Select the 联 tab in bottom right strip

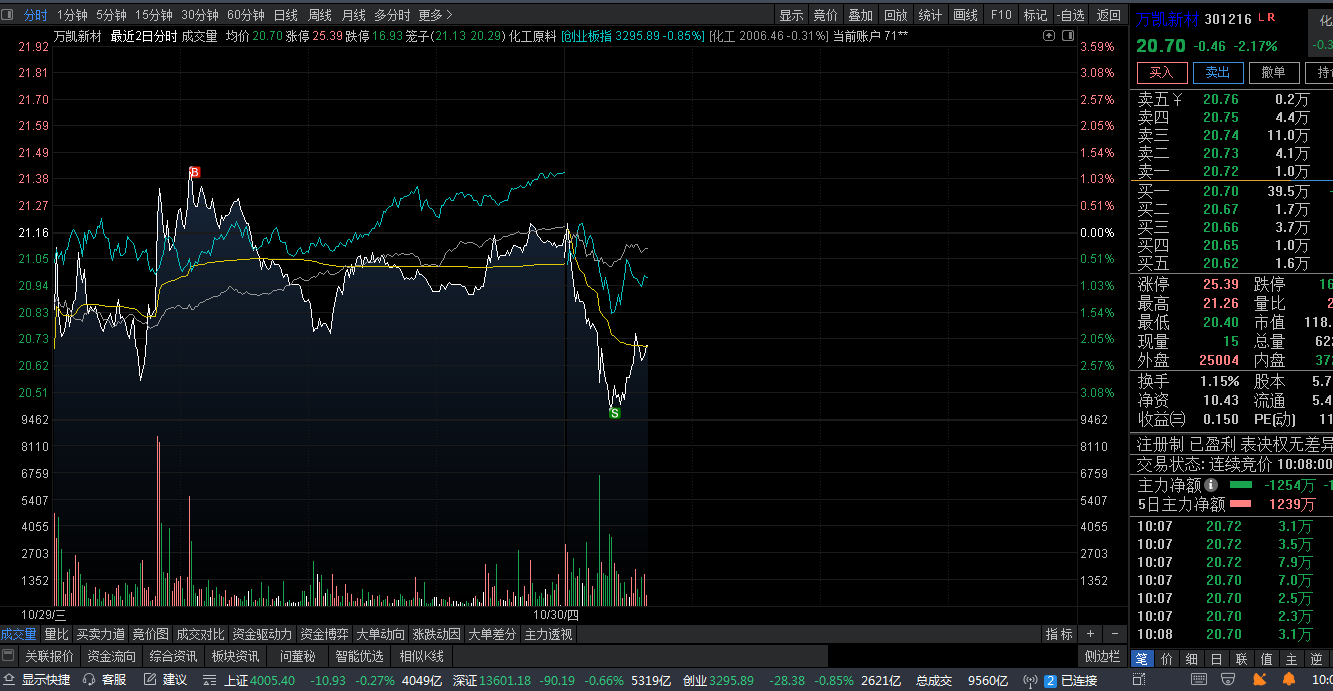coord(1241,659)
